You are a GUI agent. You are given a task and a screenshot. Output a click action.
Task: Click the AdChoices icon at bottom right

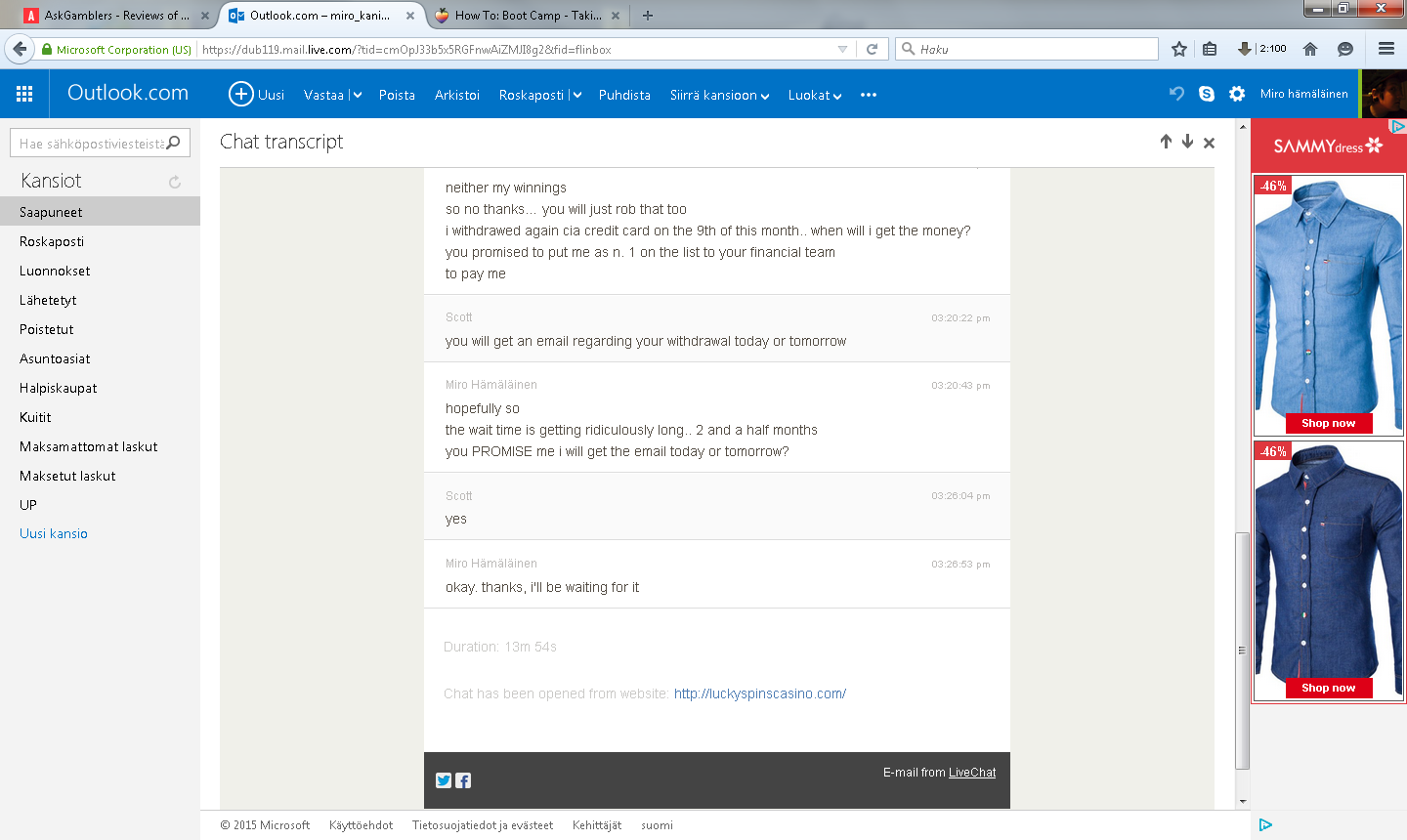(1265, 825)
